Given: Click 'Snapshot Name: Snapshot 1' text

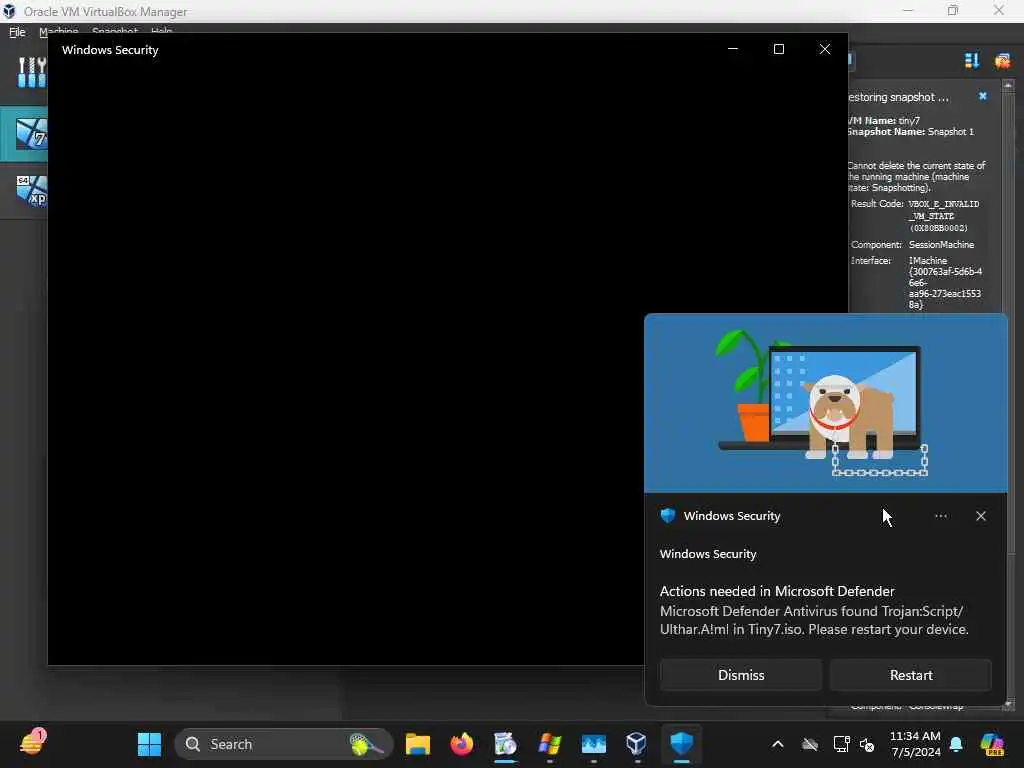Looking at the screenshot, I should tap(911, 132).
